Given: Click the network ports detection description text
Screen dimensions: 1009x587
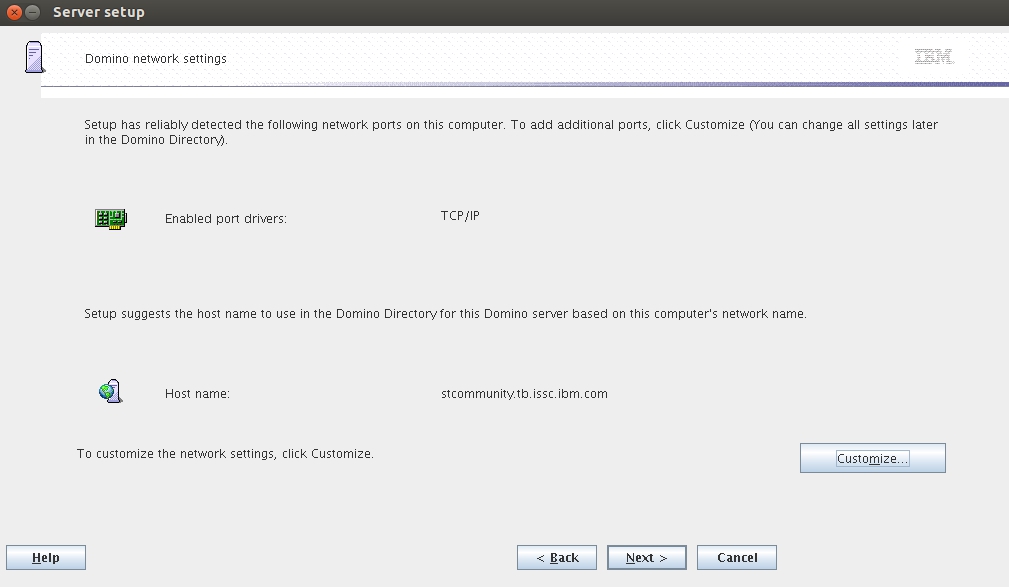Looking at the screenshot, I should 511,132.
